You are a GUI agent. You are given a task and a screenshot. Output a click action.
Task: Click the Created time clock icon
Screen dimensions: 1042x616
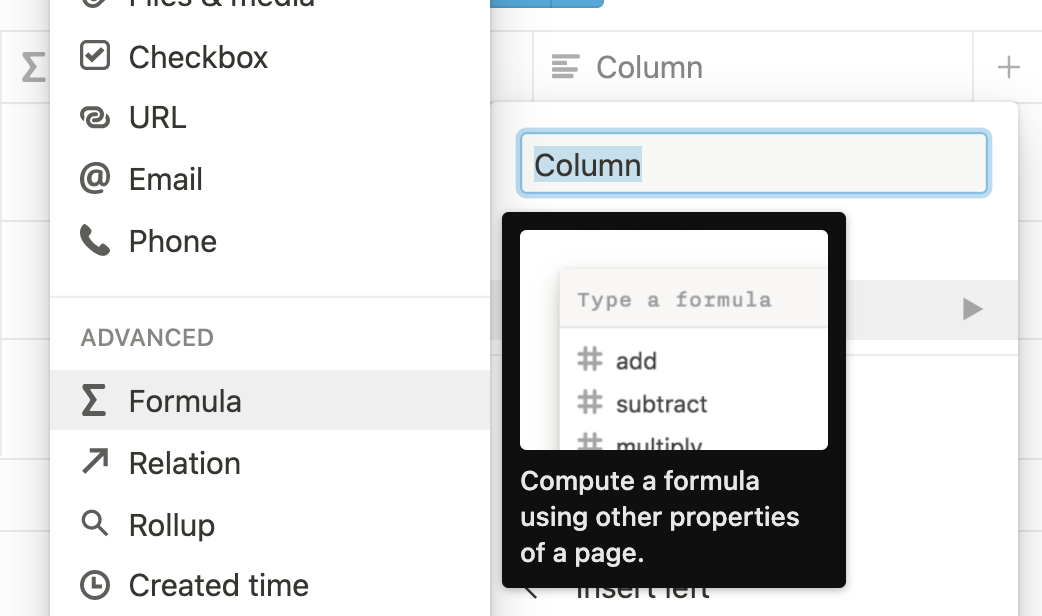tap(95, 585)
